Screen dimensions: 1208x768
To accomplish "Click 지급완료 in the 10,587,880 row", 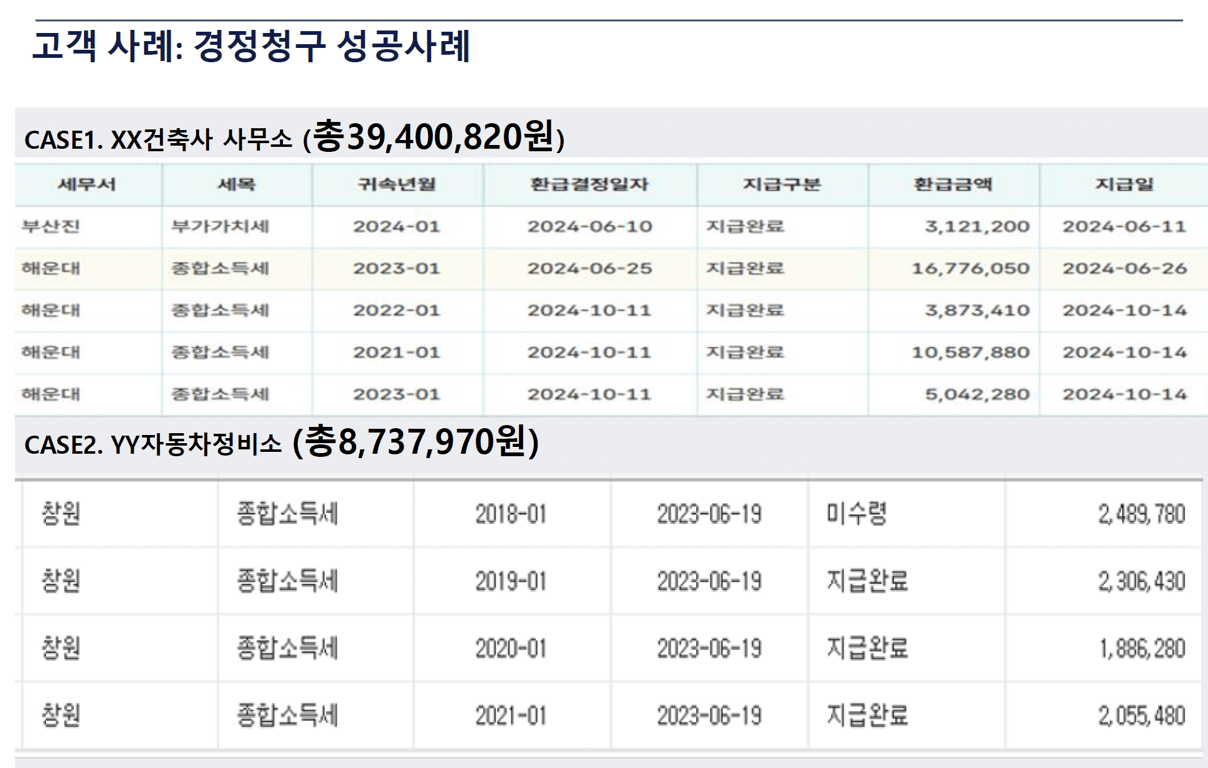I will [x=745, y=353].
